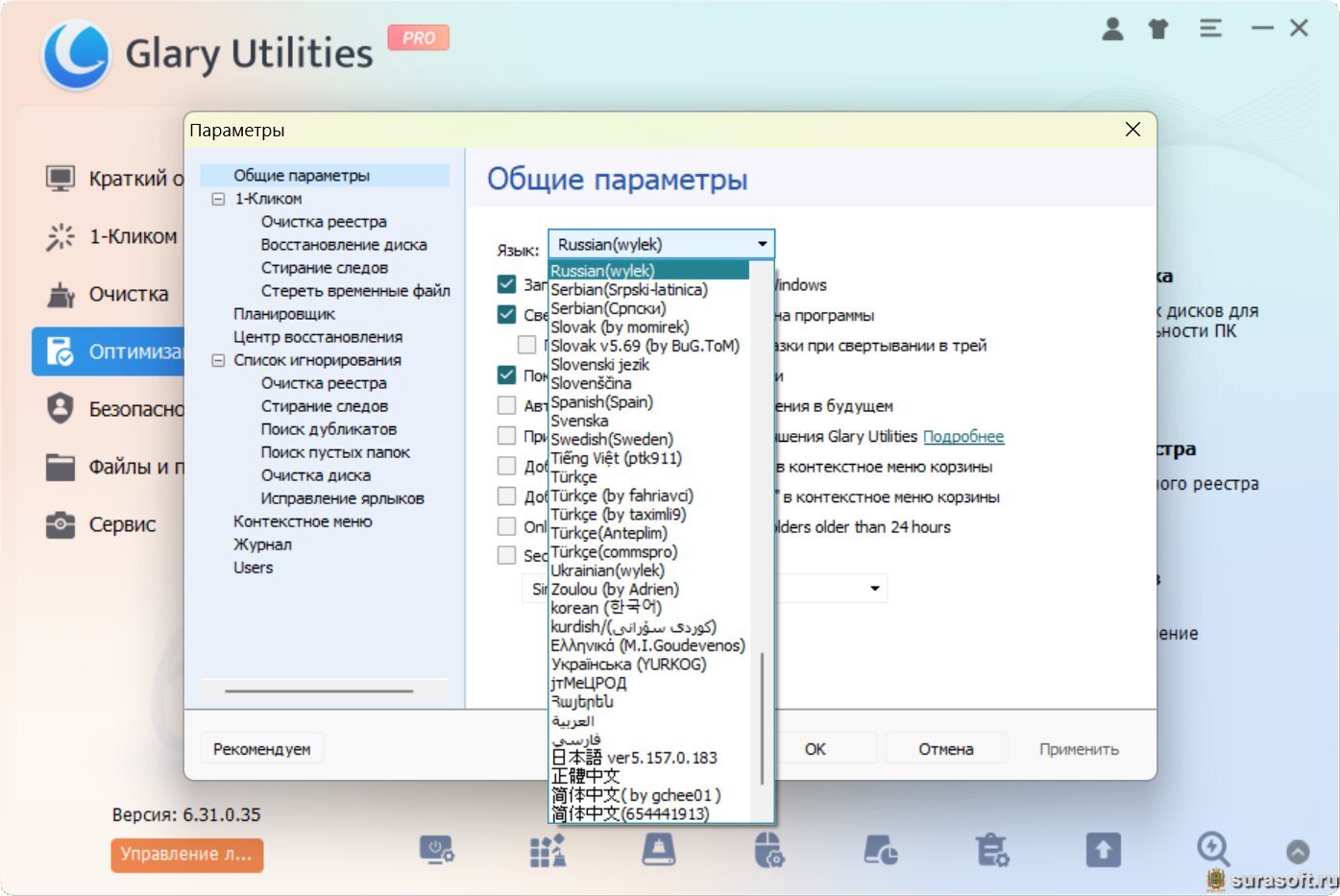Uncheck the checked "Пок…" checkbox
1340x896 pixels.
pos(507,375)
